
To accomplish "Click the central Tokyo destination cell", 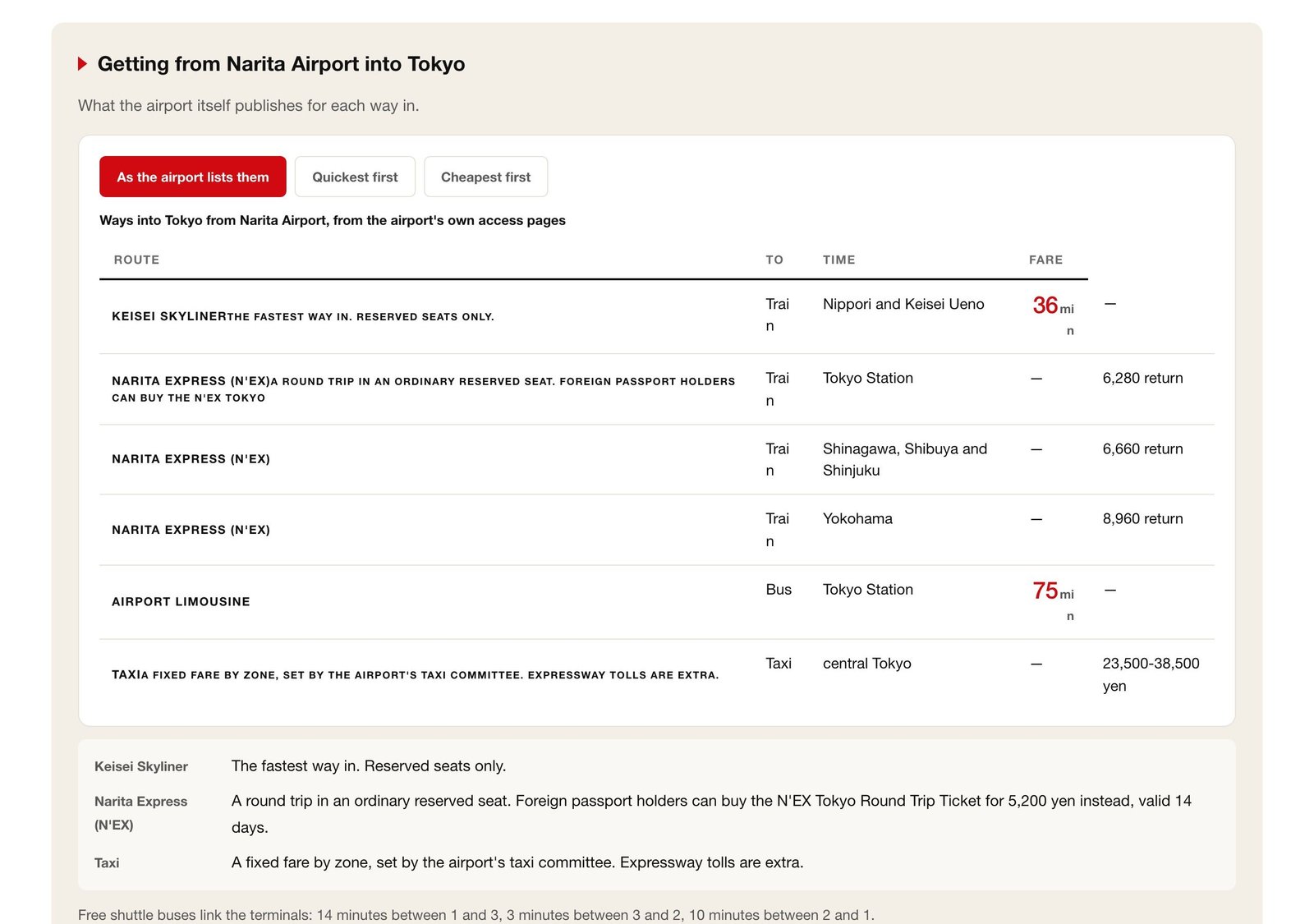I will pos(866,664).
